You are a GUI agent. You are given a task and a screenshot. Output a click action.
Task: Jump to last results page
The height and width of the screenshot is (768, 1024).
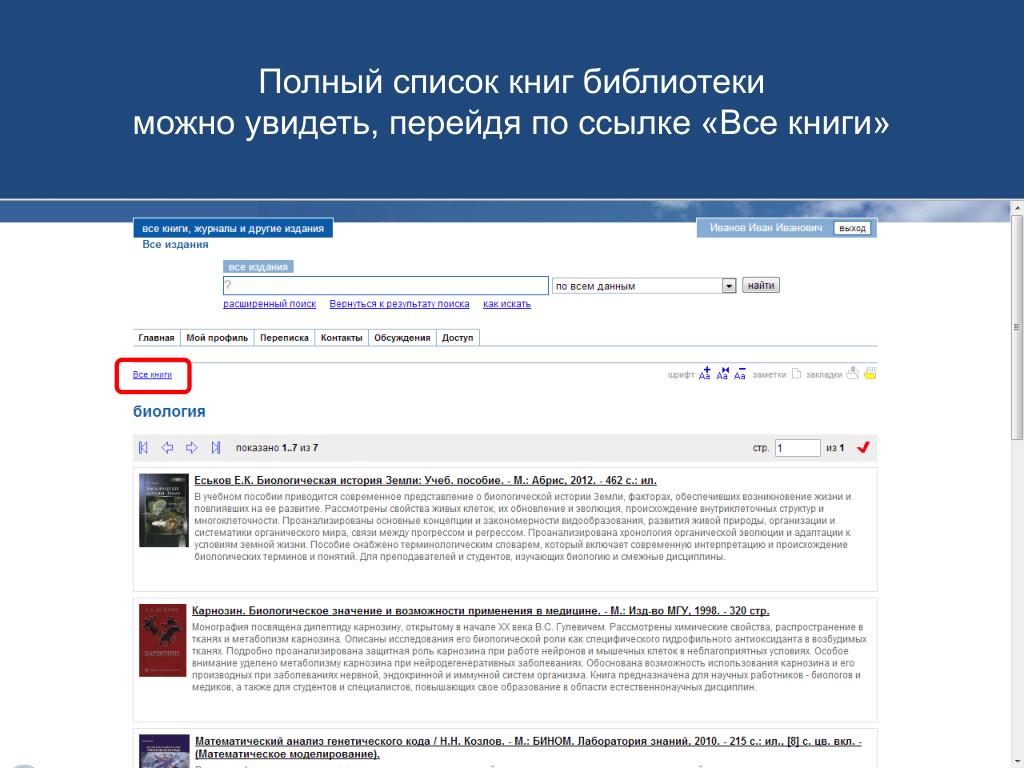pos(216,447)
